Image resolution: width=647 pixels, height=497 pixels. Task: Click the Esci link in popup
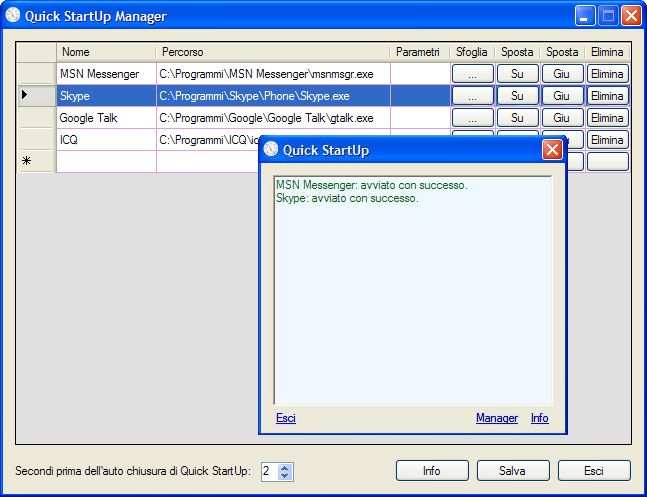[285, 418]
